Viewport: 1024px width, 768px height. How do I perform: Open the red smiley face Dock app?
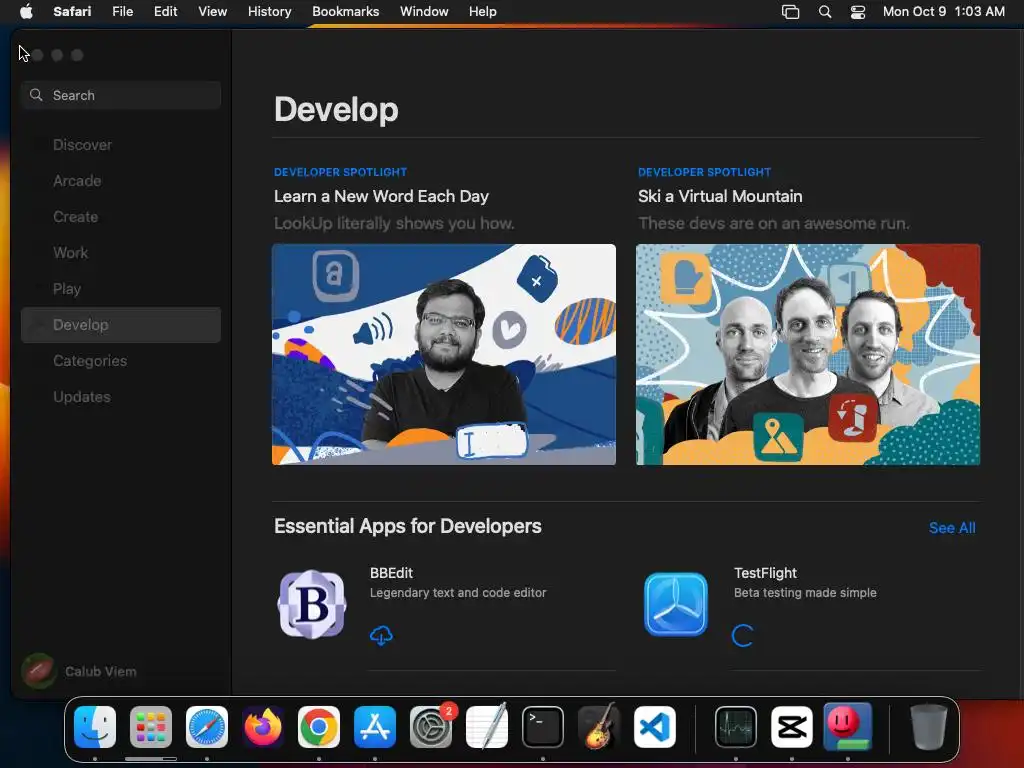(848, 726)
